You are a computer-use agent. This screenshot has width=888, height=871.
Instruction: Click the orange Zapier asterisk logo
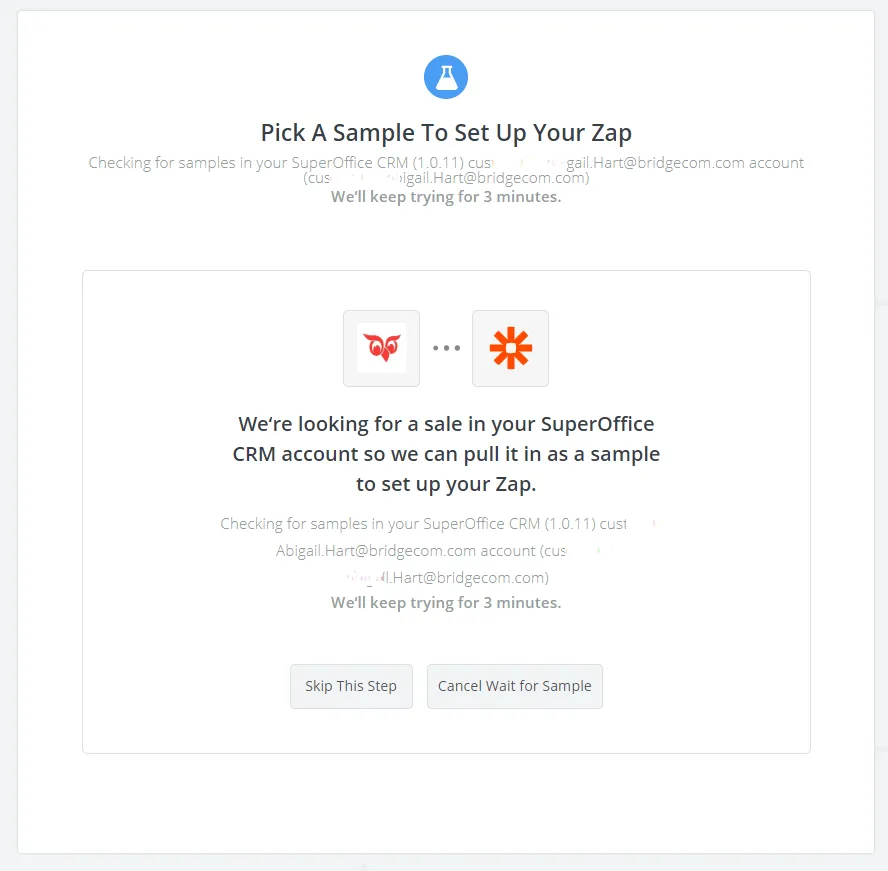click(x=510, y=348)
